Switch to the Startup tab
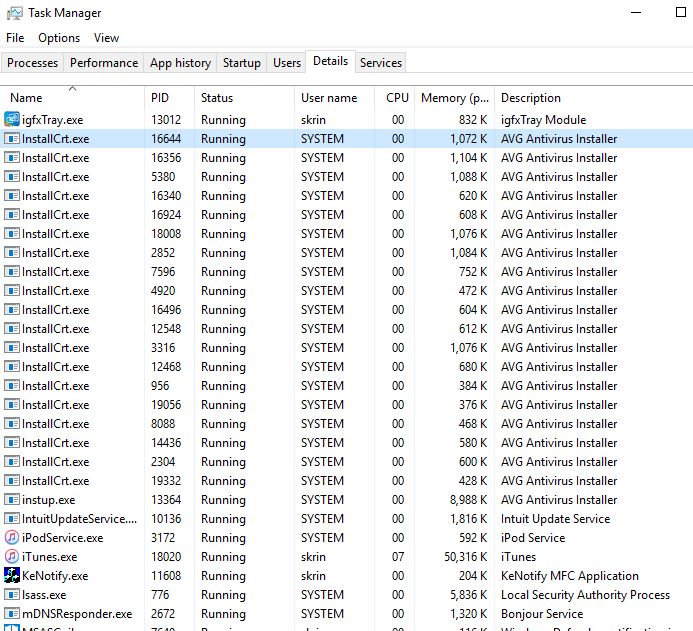The height and width of the screenshot is (631, 693). [x=241, y=63]
